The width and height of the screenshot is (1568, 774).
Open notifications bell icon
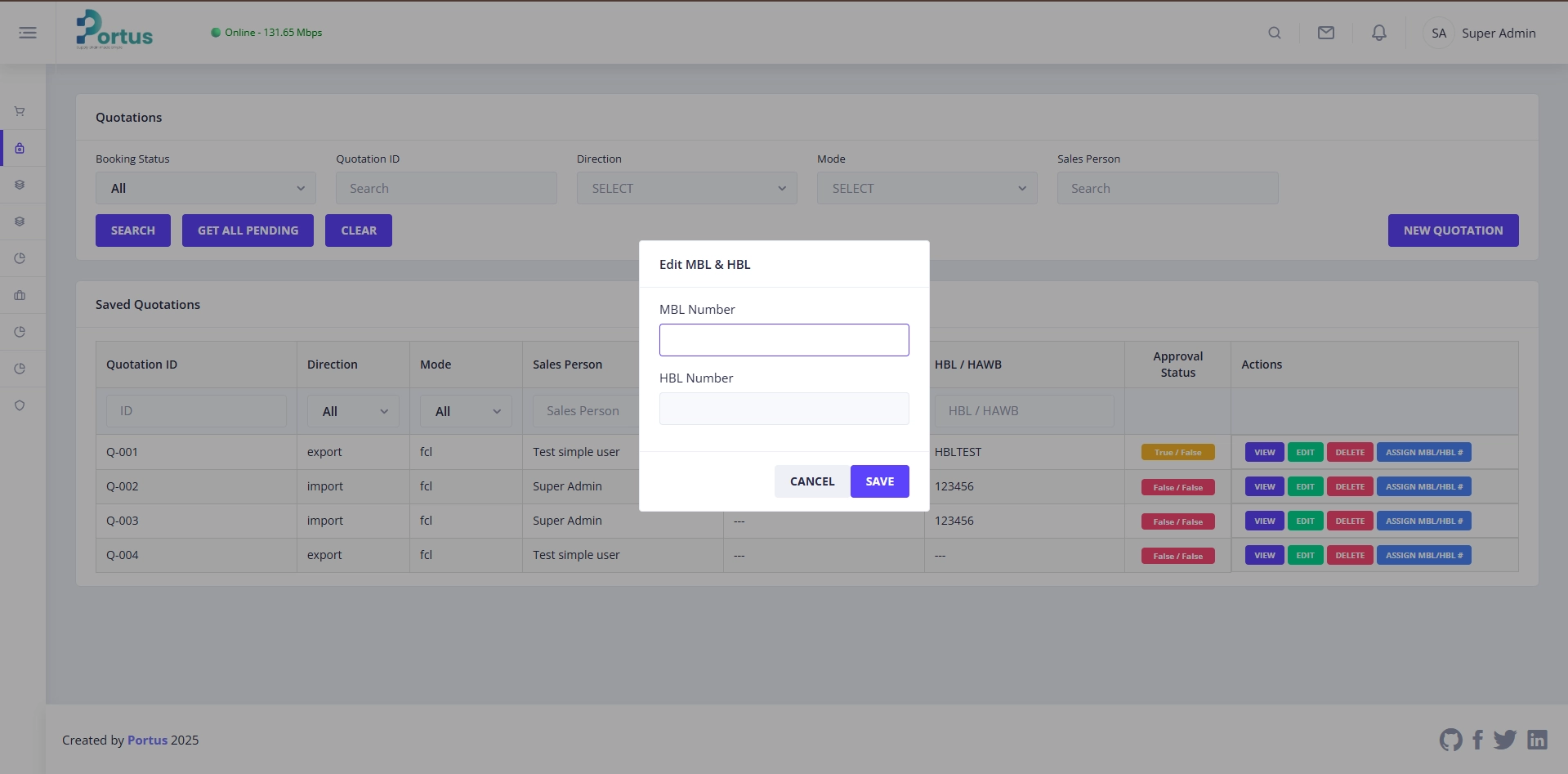pyautogui.click(x=1378, y=33)
